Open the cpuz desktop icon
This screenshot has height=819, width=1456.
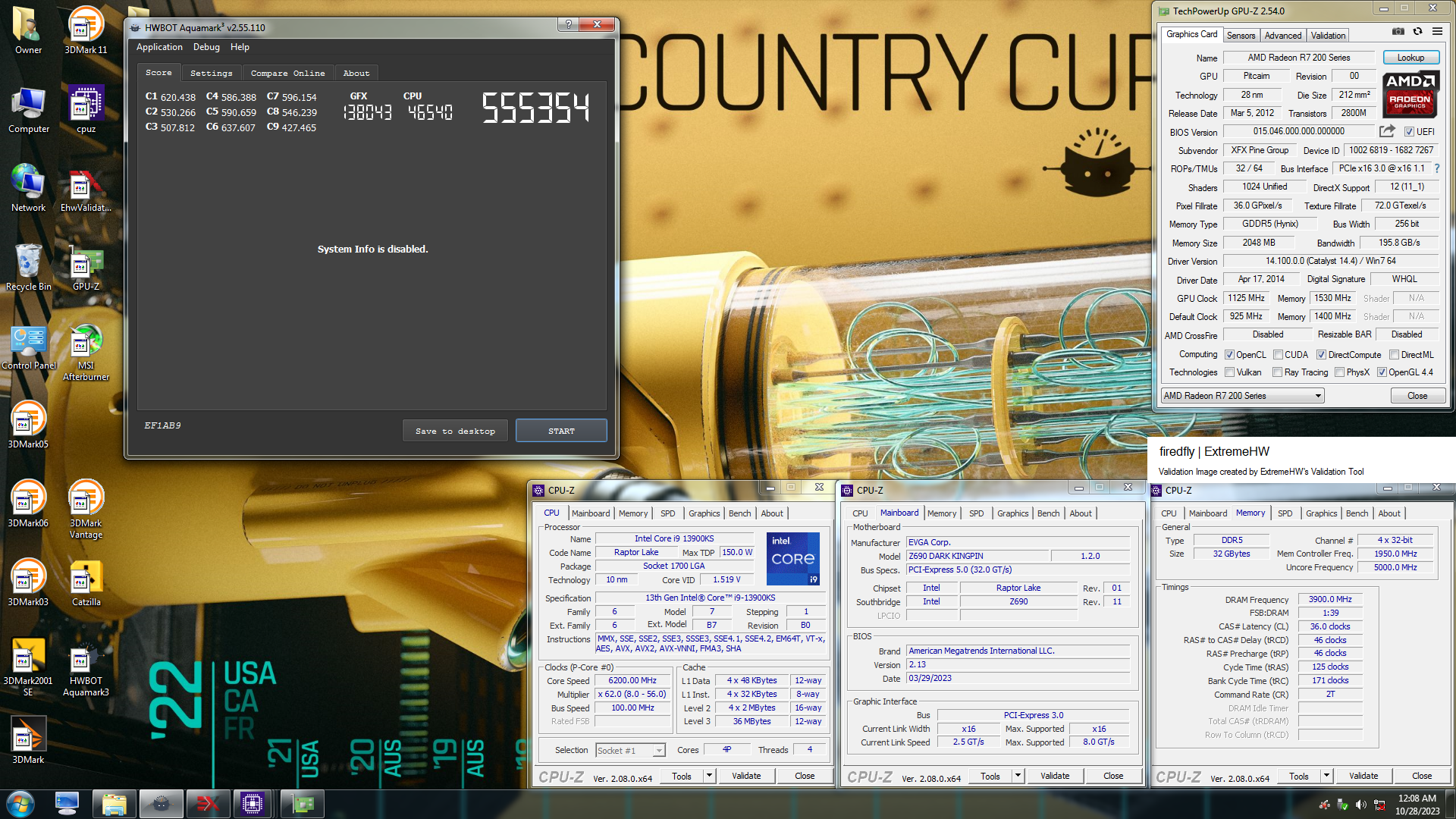[86, 109]
